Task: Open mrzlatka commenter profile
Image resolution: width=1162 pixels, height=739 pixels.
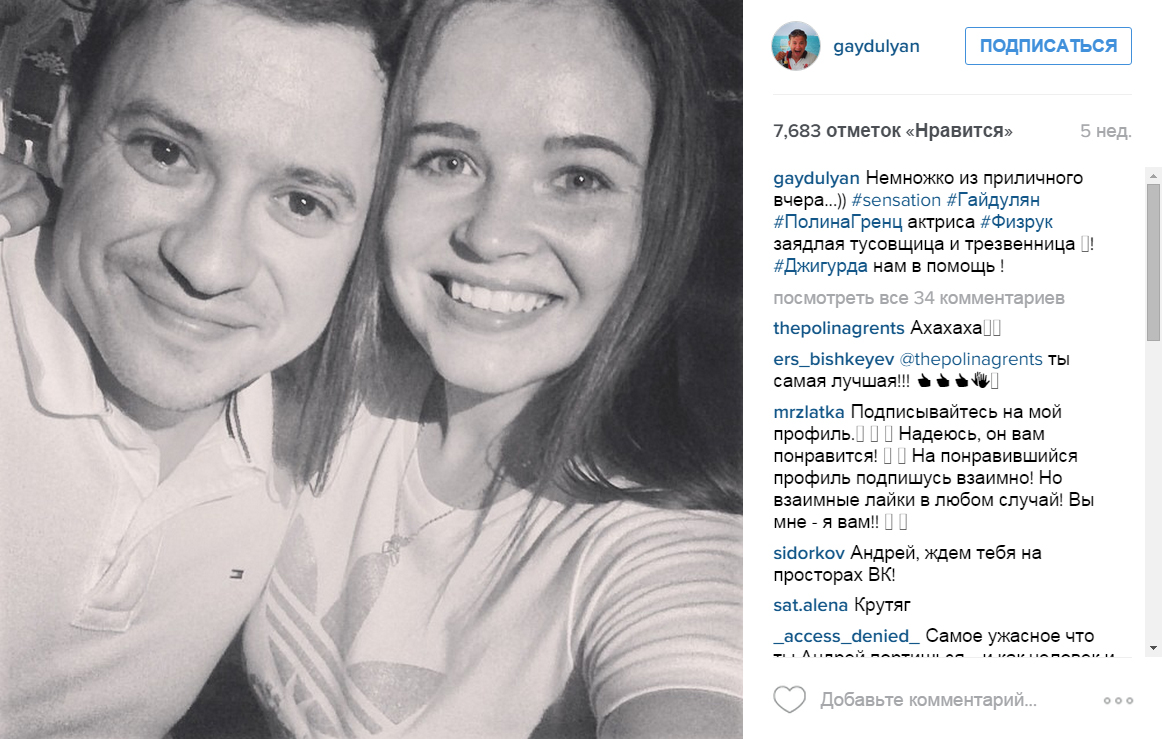Action: coord(809,412)
